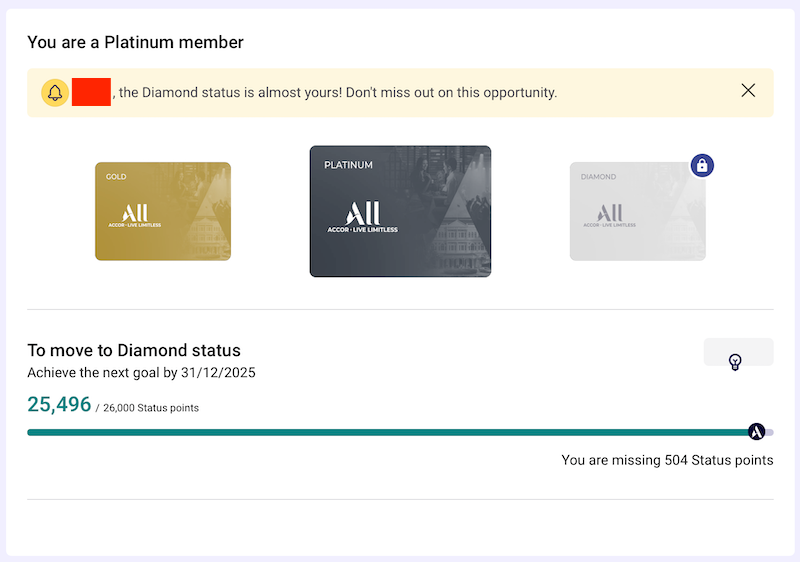Click the "missing 504 Status points" text
This screenshot has width=800, height=562.
click(x=667, y=460)
